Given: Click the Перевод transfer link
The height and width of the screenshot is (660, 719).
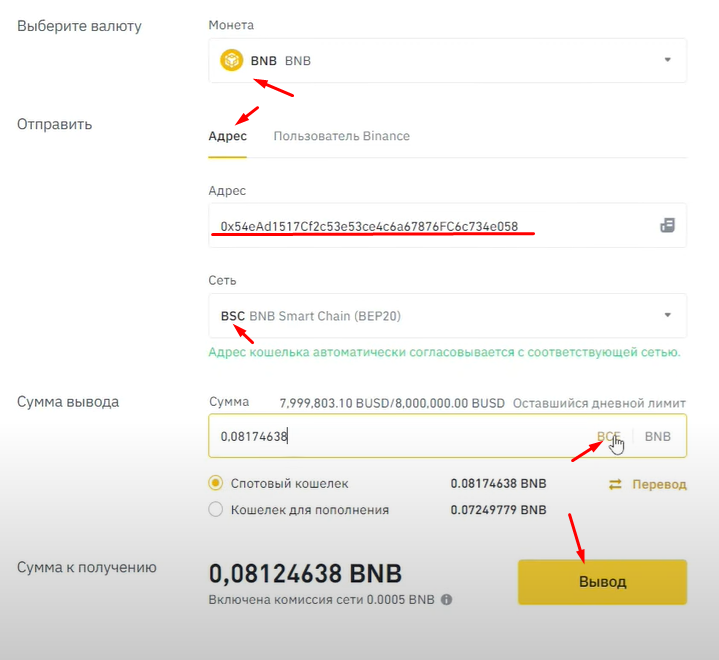Looking at the screenshot, I should click(x=659, y=484).
